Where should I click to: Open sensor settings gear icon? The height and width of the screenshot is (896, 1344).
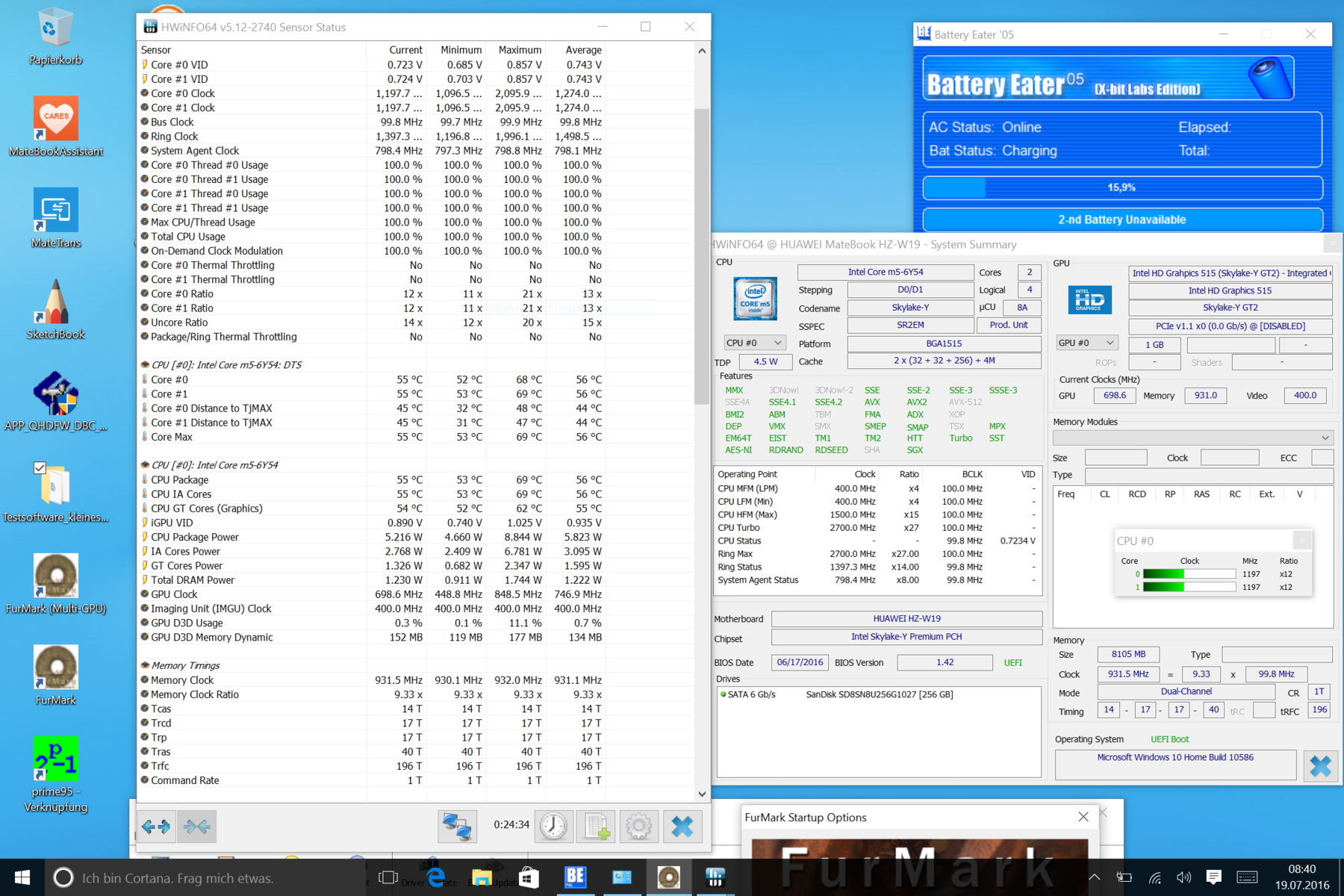(638, 827)
